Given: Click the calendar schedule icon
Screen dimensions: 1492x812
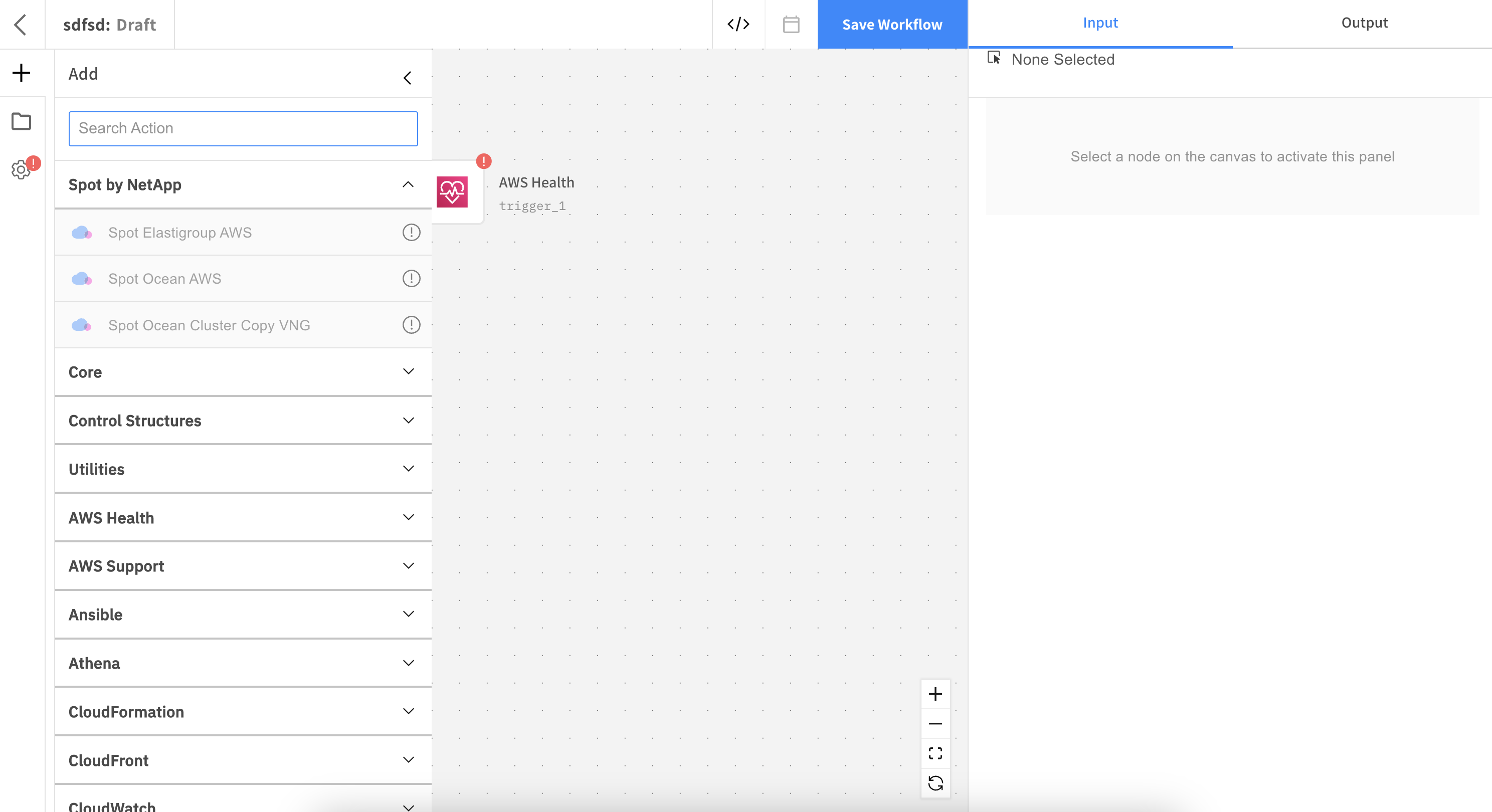Looking at the screenshot, I should click(x=791, y=25).
